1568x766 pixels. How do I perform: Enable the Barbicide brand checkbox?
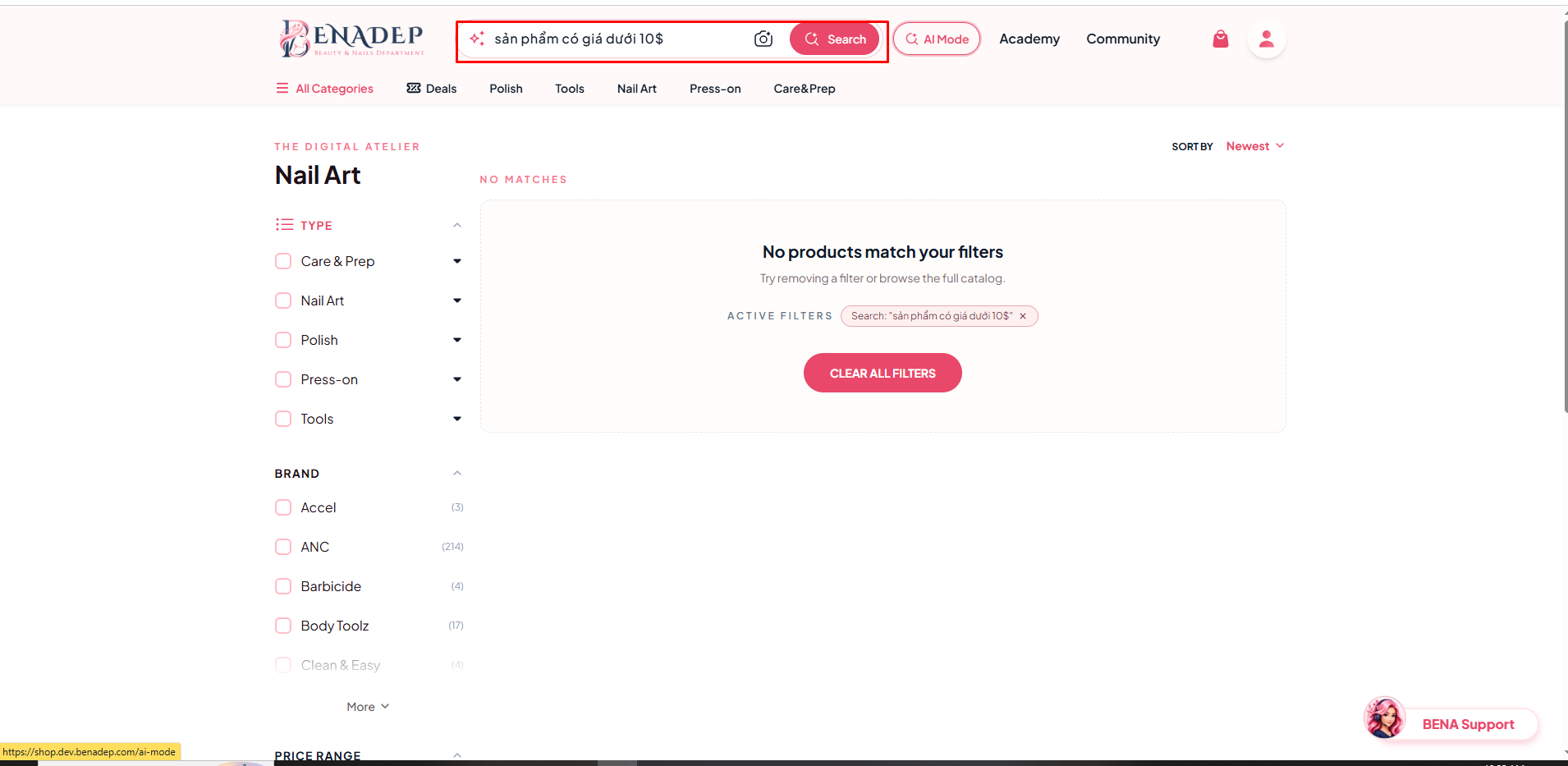(x=283, y=586)
